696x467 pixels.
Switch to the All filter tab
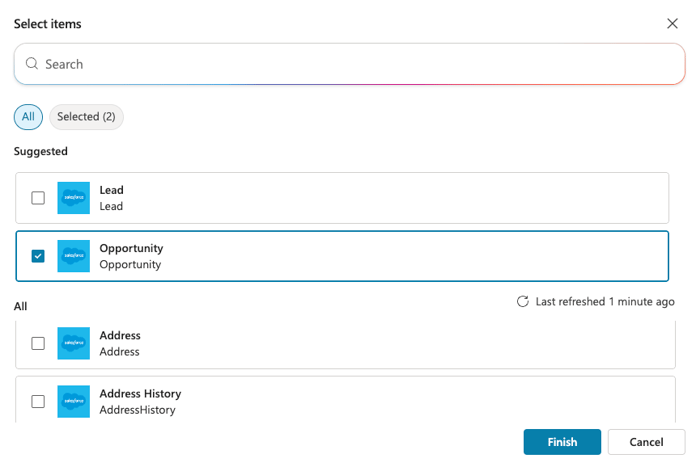coord(28,117)
